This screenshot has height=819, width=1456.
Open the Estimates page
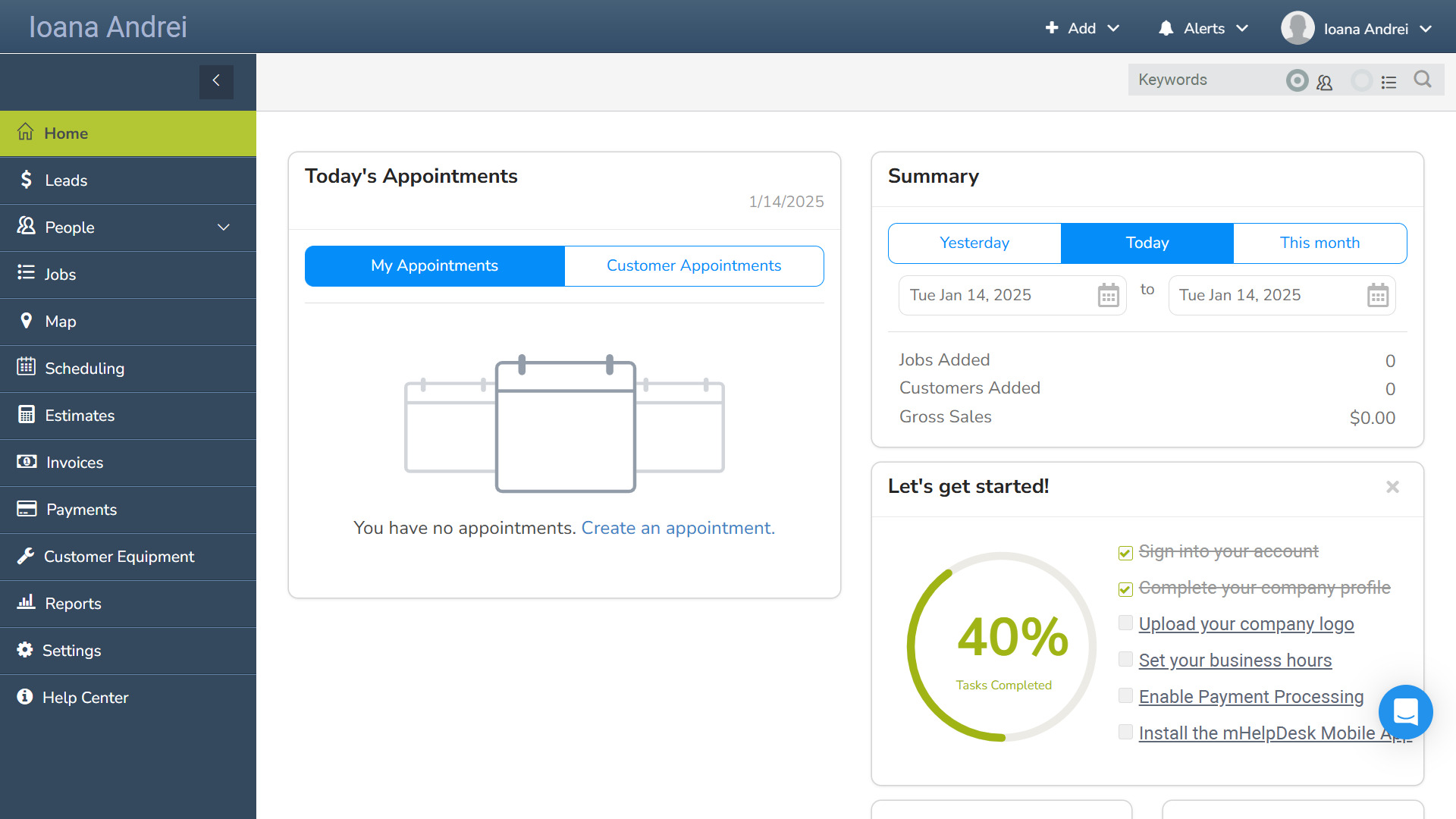pos(80,416)
